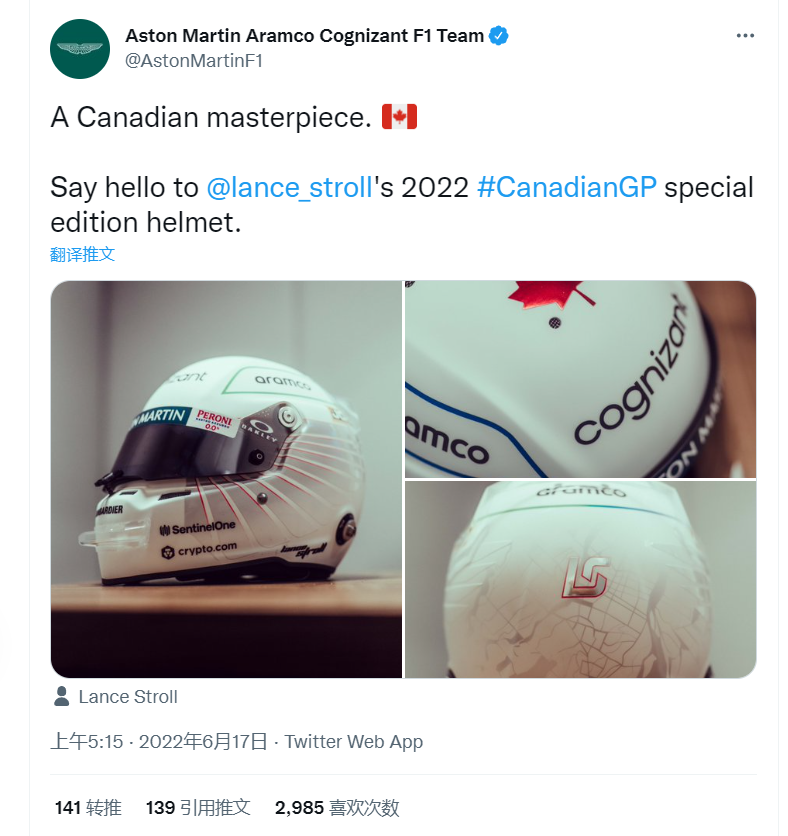Click the Twitter Web App source link
The height and width of the screenshot is (836, 788).
point(353,742)
